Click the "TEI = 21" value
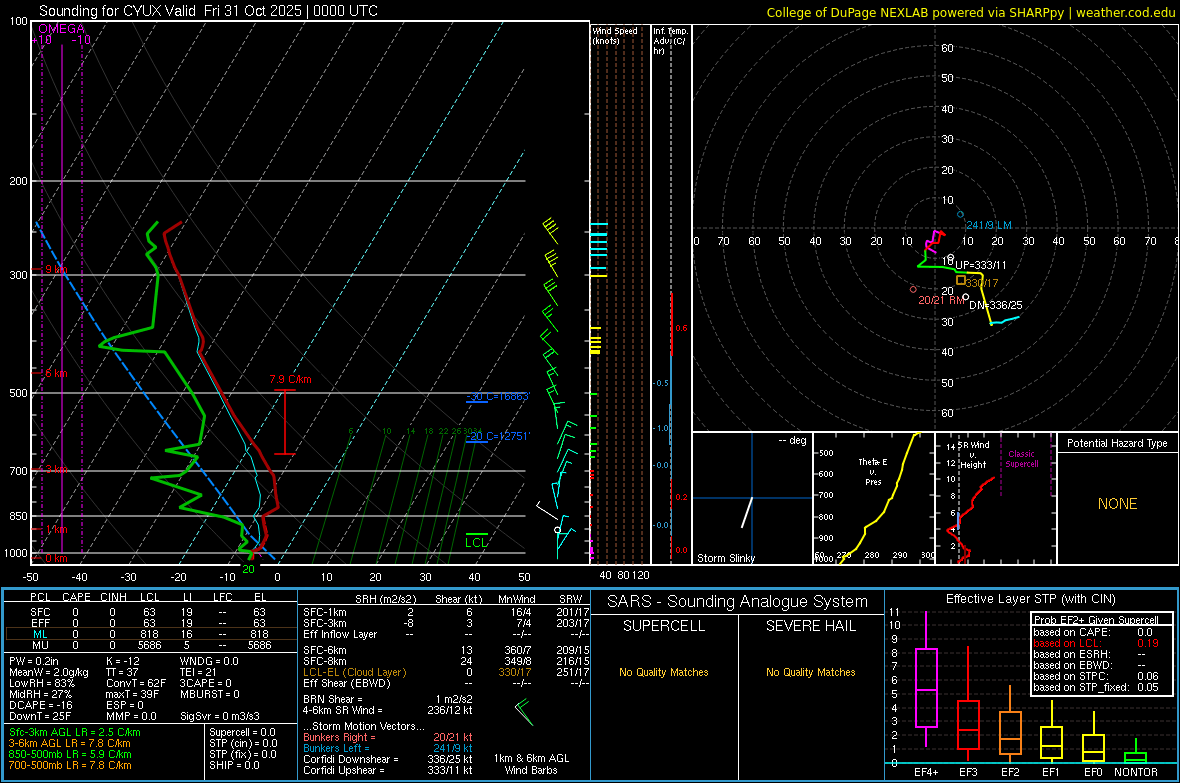Viewport: 1180px width, 783px height. (198, 672)
